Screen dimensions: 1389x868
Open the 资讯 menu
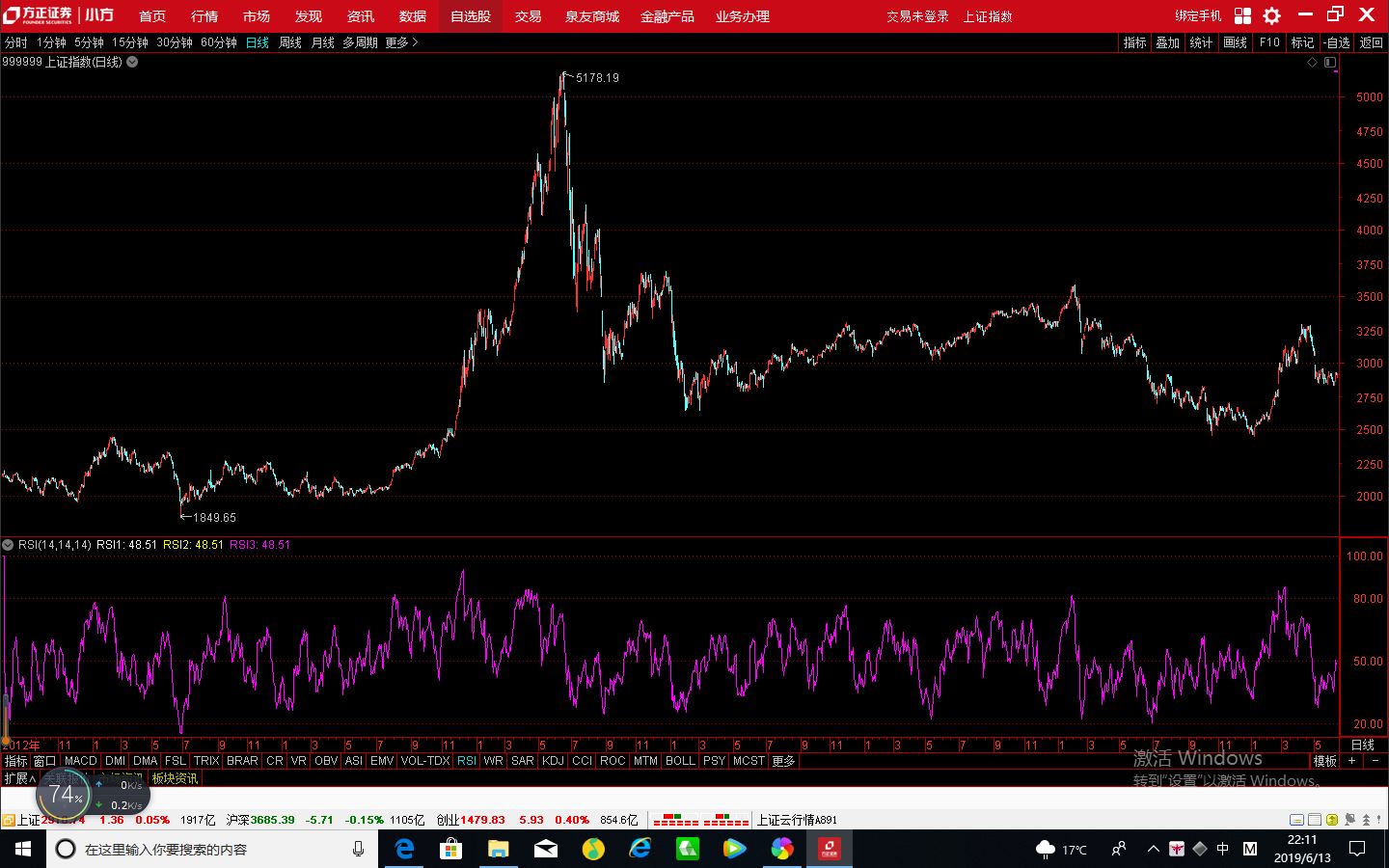[x=361, y=16]
